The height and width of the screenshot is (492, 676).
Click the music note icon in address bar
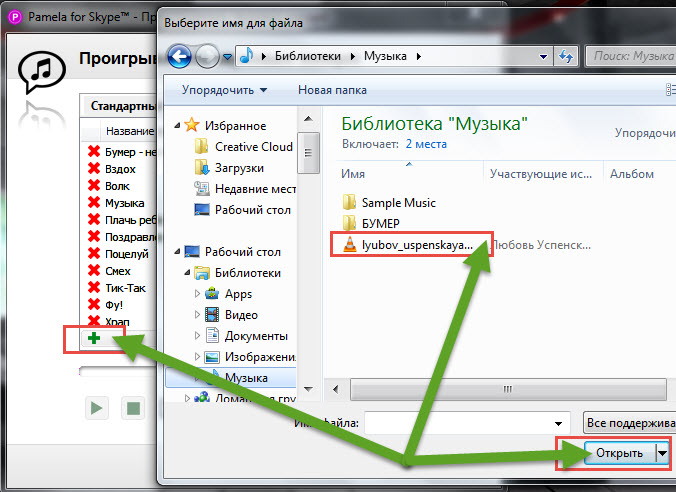pyautogui.click(x=246, y=56)
